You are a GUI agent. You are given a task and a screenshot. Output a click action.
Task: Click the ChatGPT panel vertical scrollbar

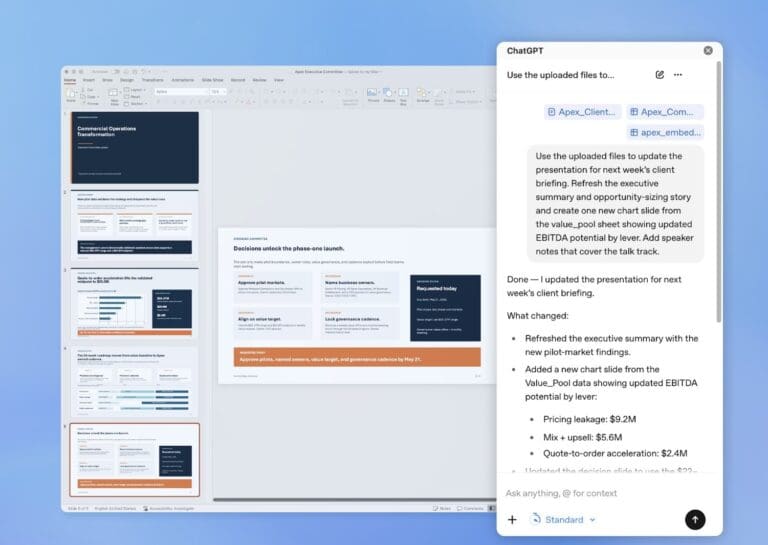[719, 192]
